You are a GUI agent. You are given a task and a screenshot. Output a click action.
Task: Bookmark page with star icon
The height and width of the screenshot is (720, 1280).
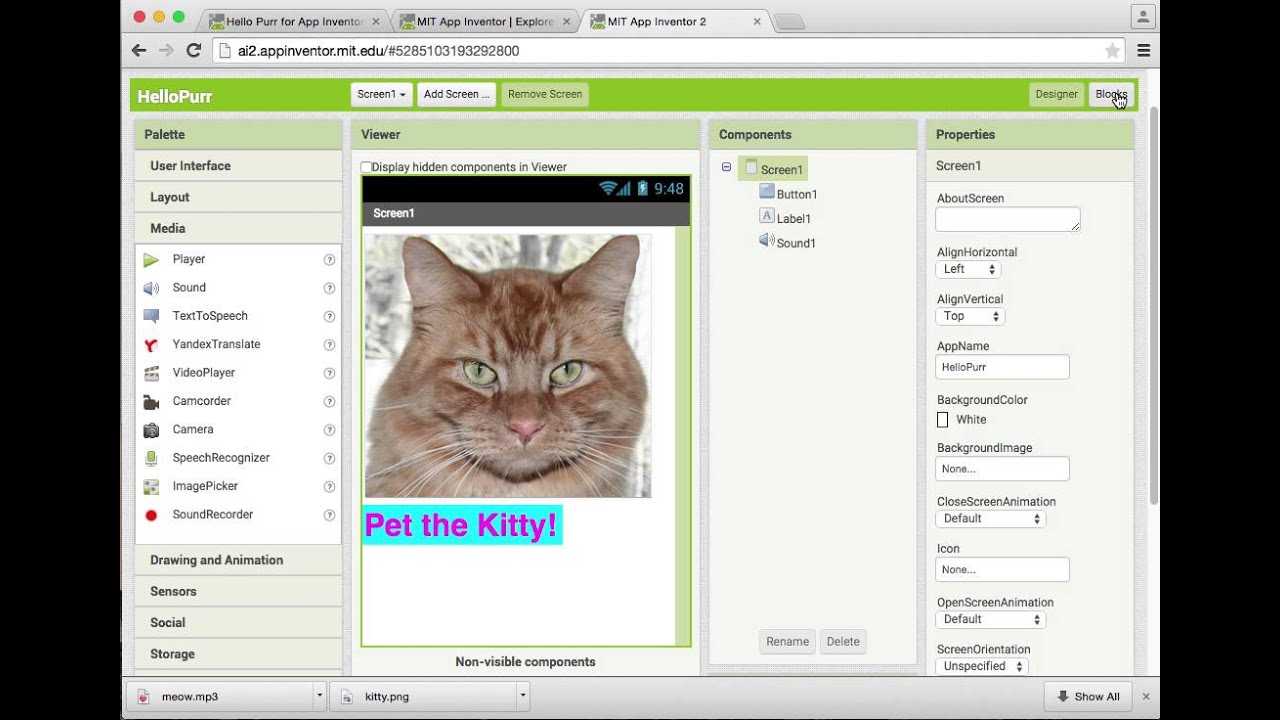point(1112,50)
